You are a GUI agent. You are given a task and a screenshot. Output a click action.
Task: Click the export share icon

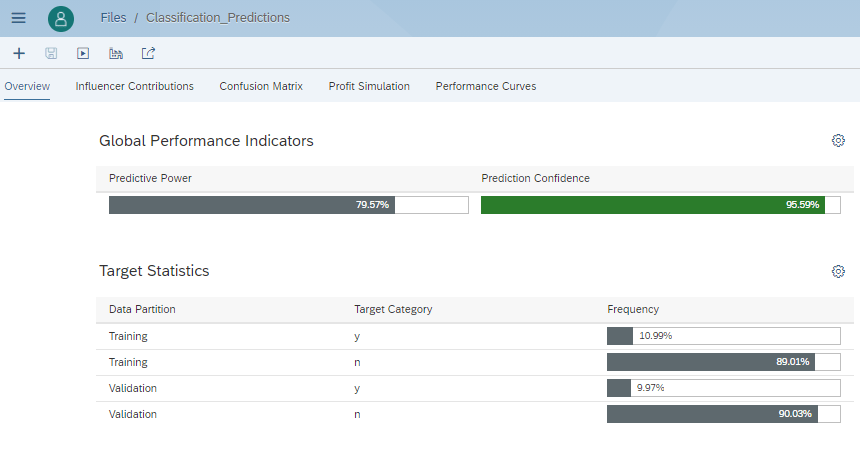pyautogui.click(x=148, y=53)
